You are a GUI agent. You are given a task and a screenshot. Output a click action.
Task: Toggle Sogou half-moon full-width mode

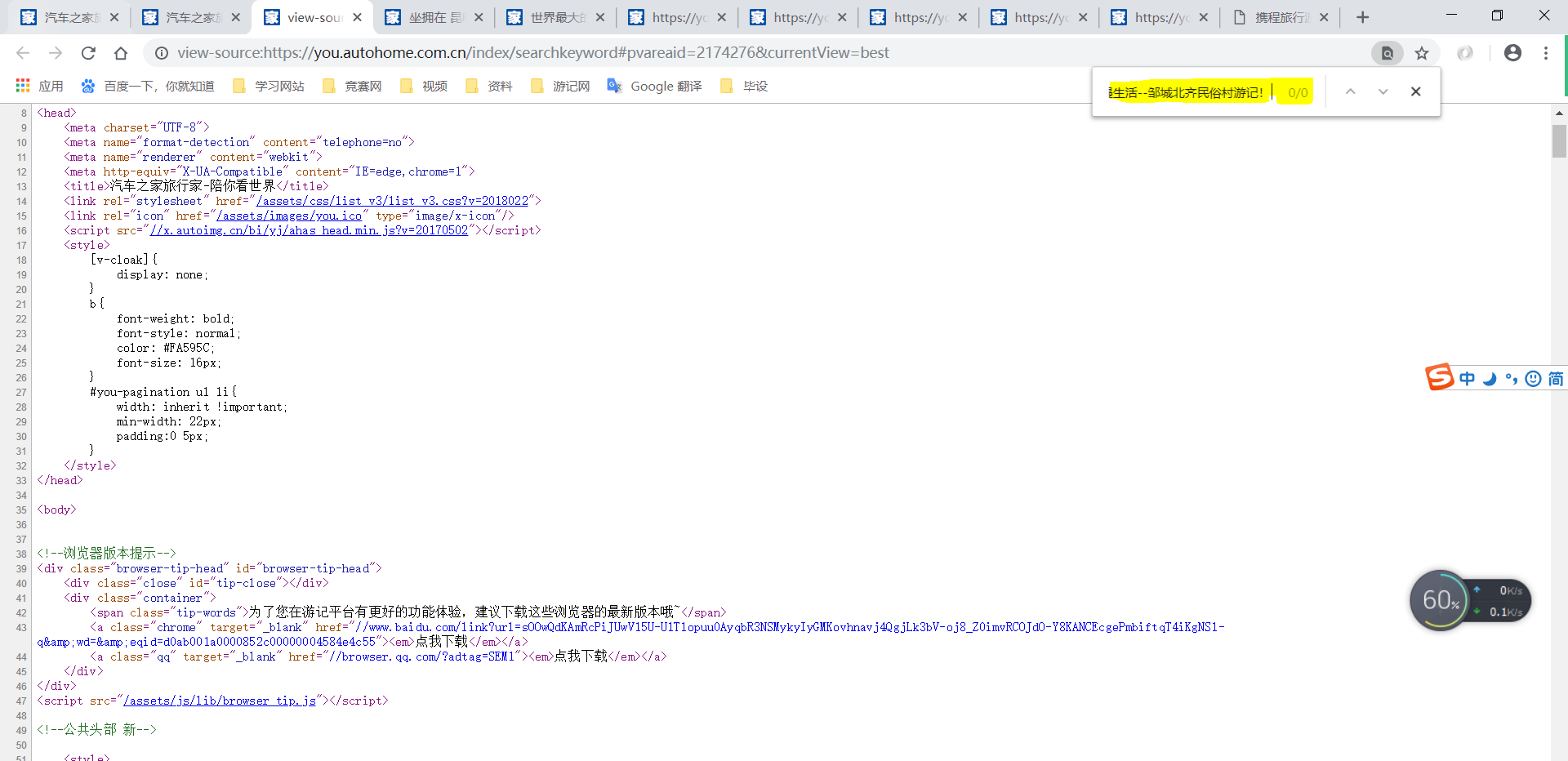1490,378
